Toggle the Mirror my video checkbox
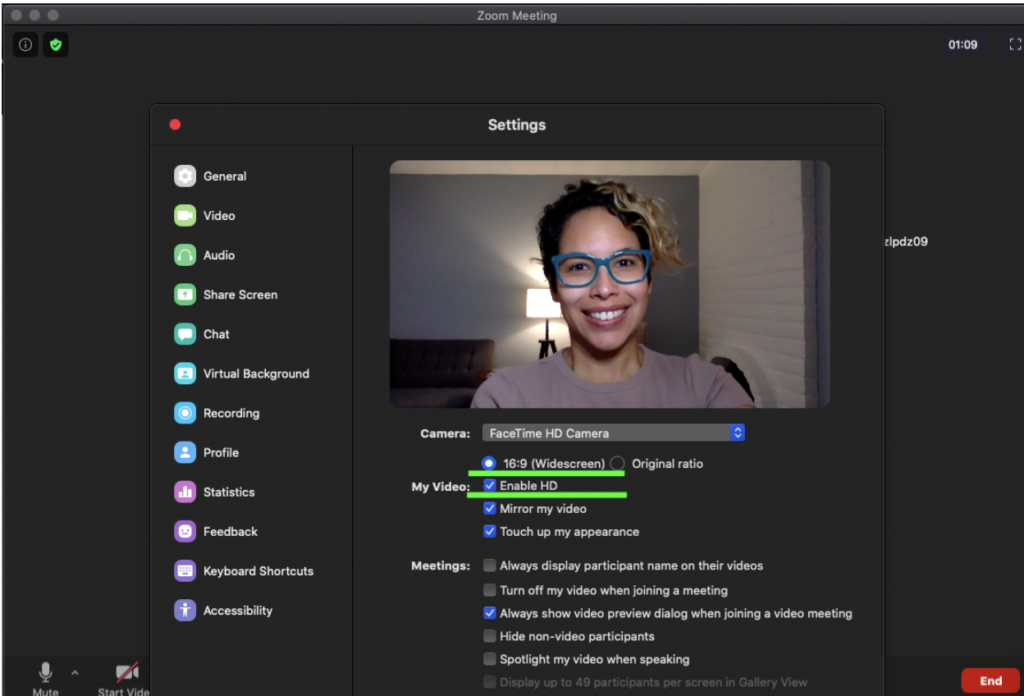The height and width of the screenshot is (696, 1024). point(489,508)
